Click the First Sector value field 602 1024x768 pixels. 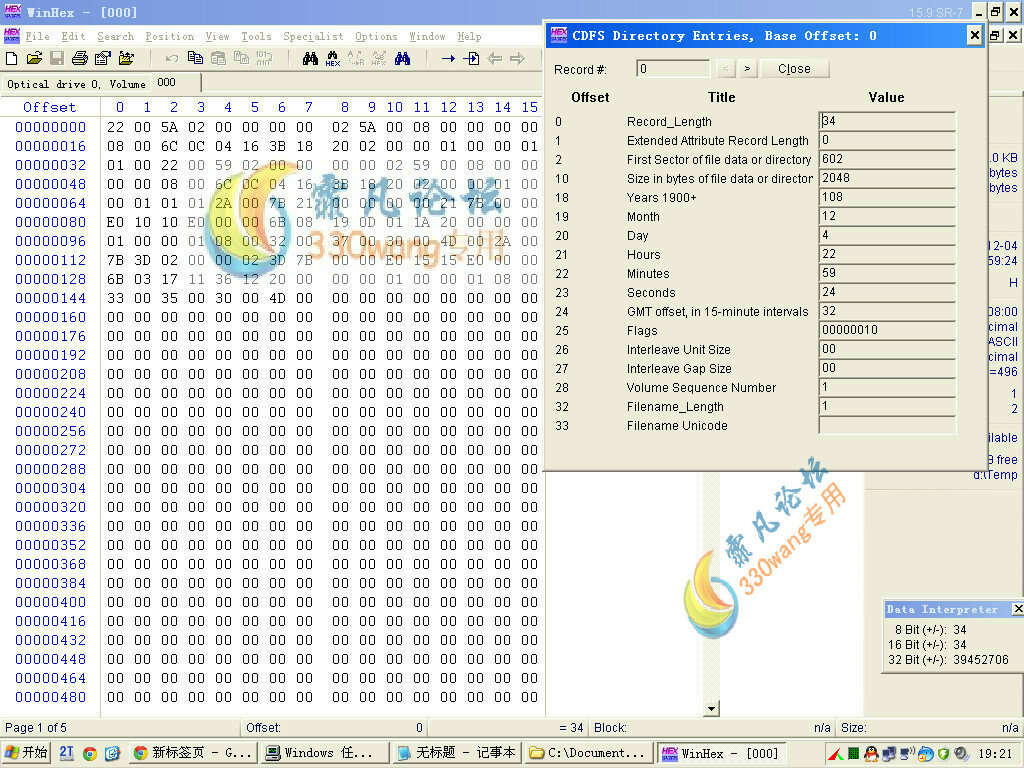tap(887, 159)
